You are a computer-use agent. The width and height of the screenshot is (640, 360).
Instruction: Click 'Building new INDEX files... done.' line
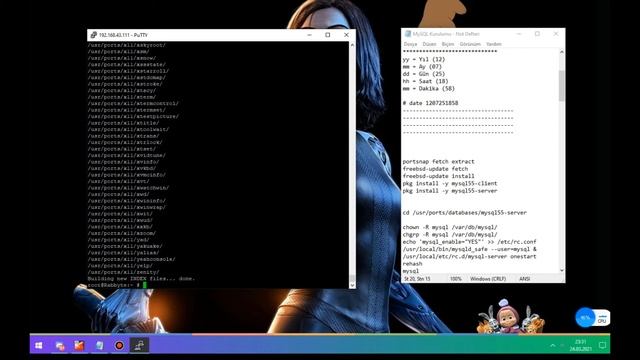coord(141,278)
